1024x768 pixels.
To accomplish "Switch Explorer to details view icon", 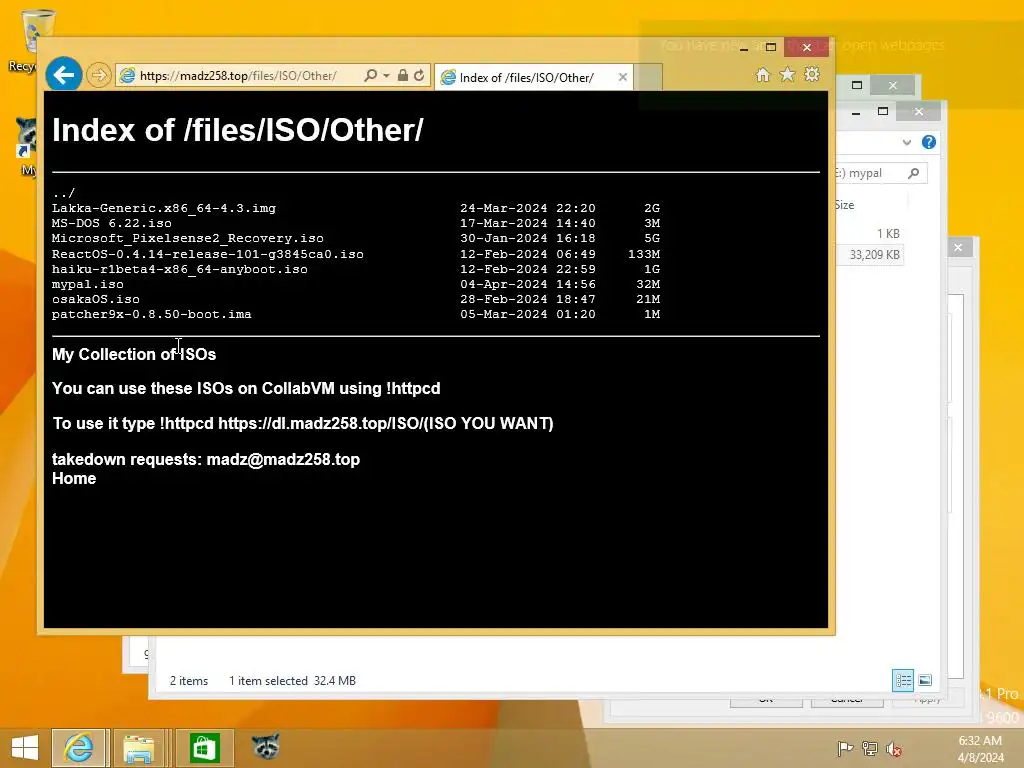I will [x=903, y=680].
